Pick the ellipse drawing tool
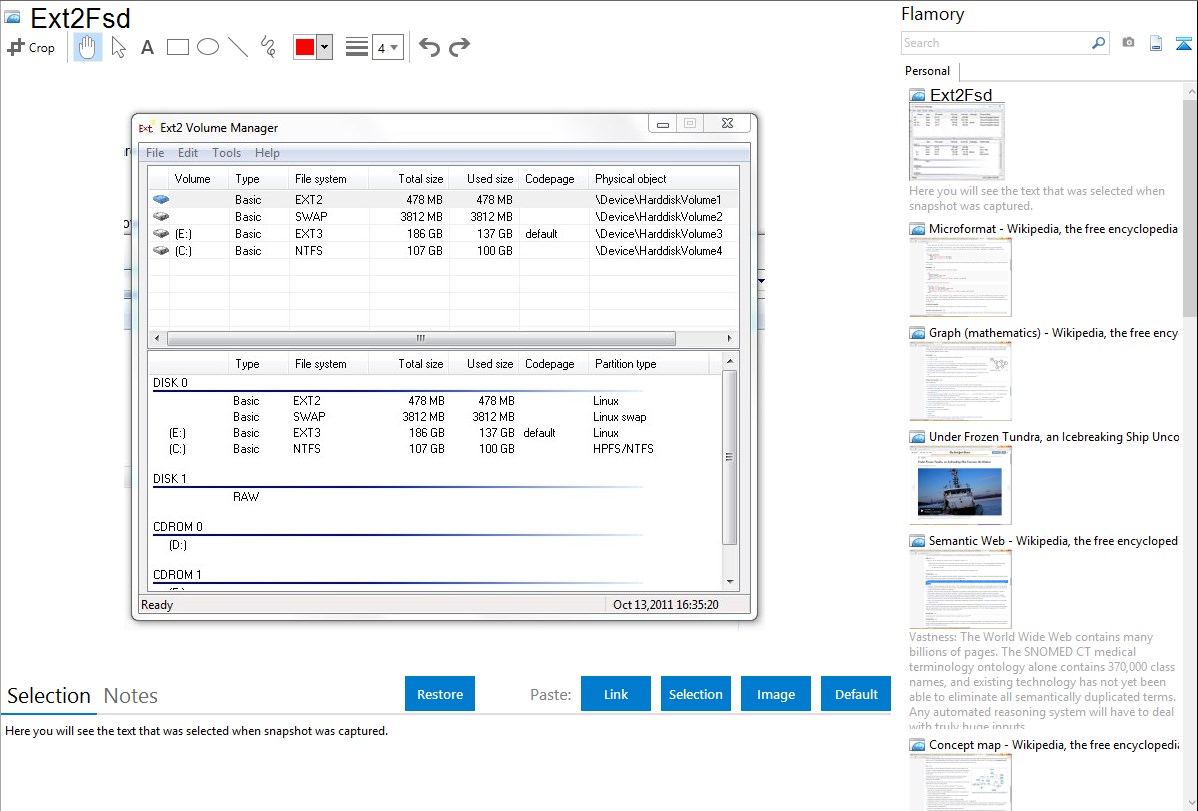1198x811 pixels. pyautogui.click(x=208, y=47)
